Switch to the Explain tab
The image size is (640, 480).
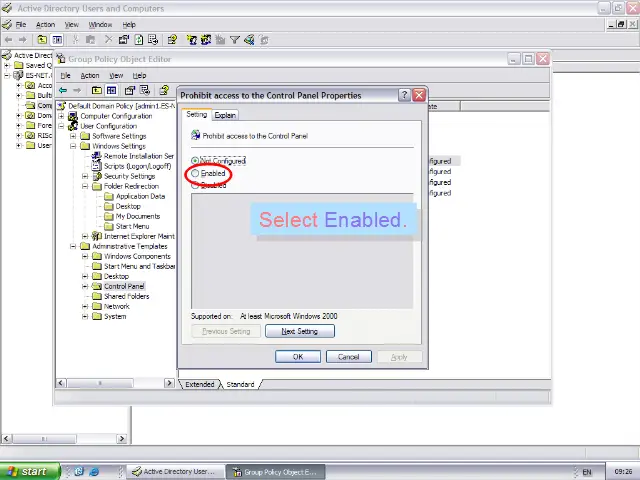click(x=225, y=116)
